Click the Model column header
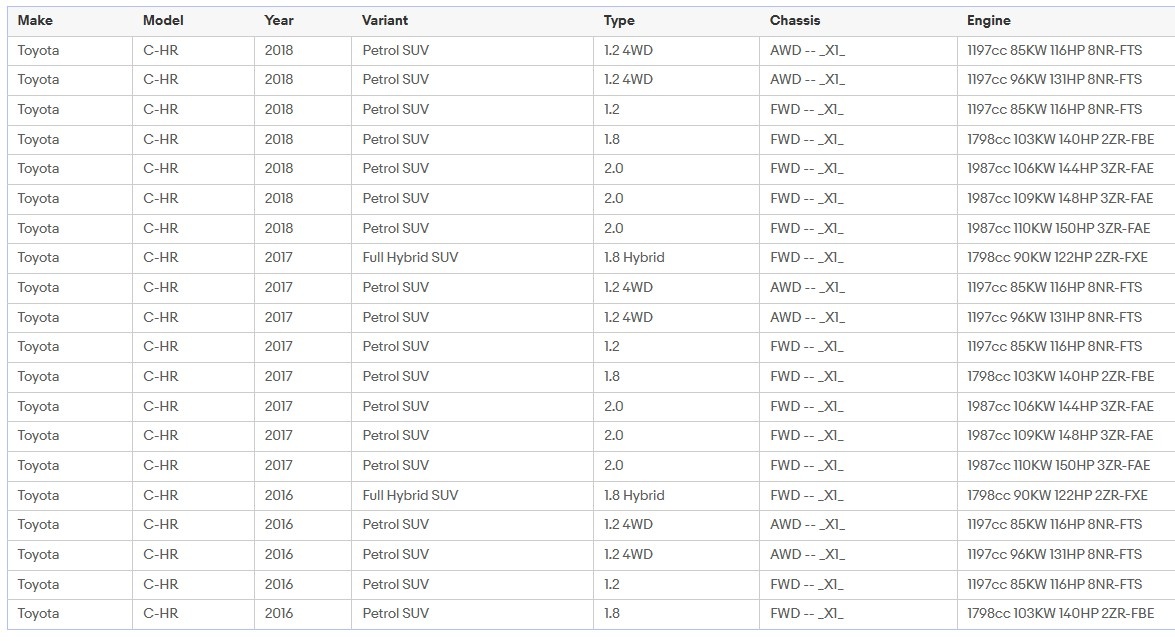 [163, 20]
